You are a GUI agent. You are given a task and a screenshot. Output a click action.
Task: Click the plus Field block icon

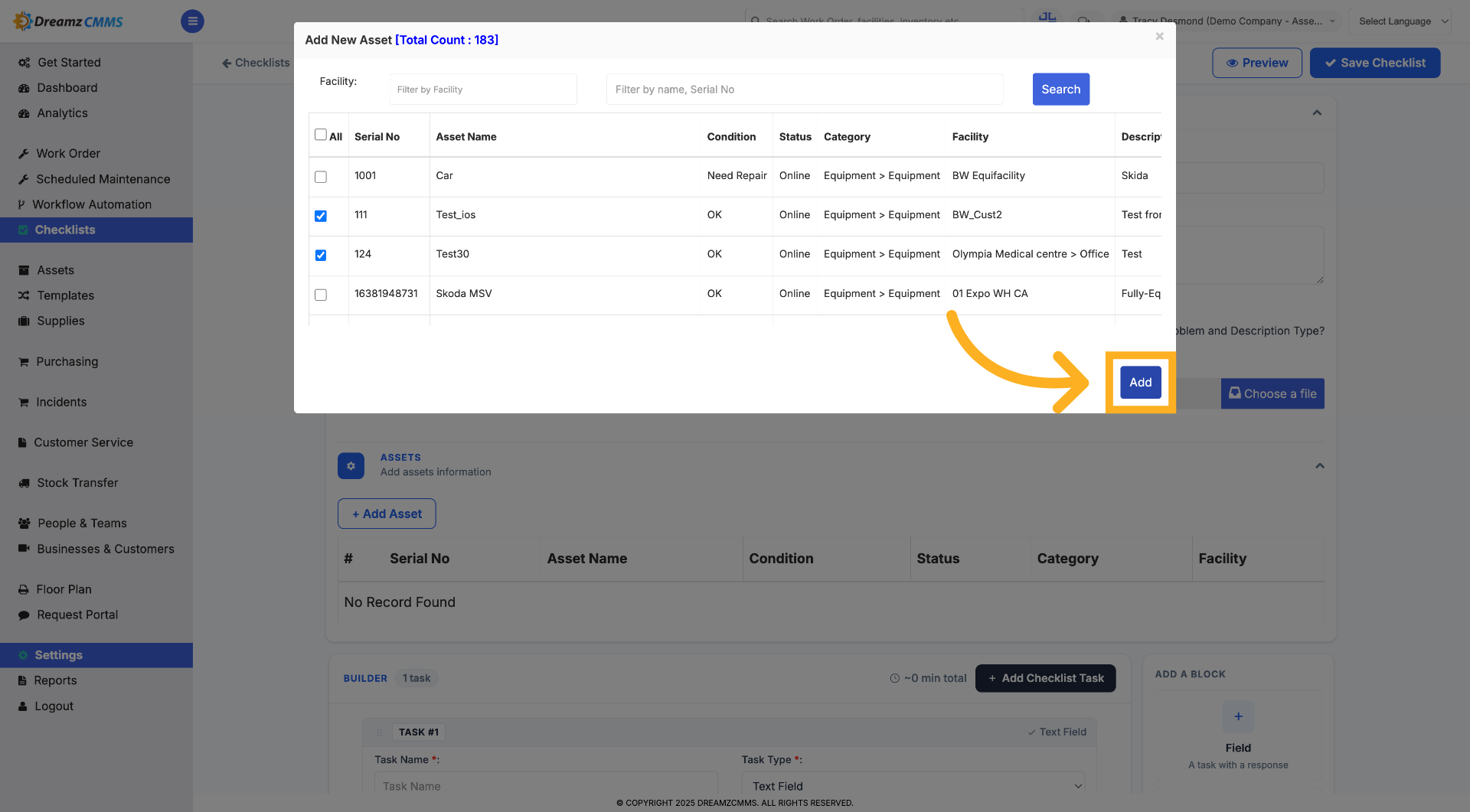1238,716
